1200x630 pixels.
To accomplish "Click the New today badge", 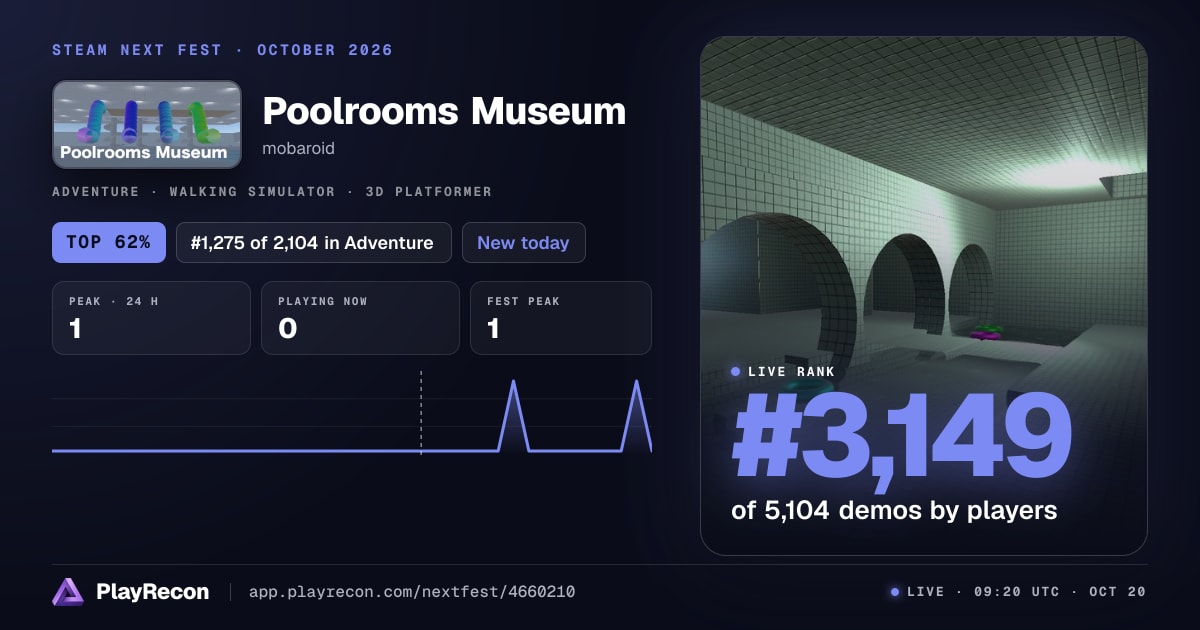I will (x=523, y=242).
